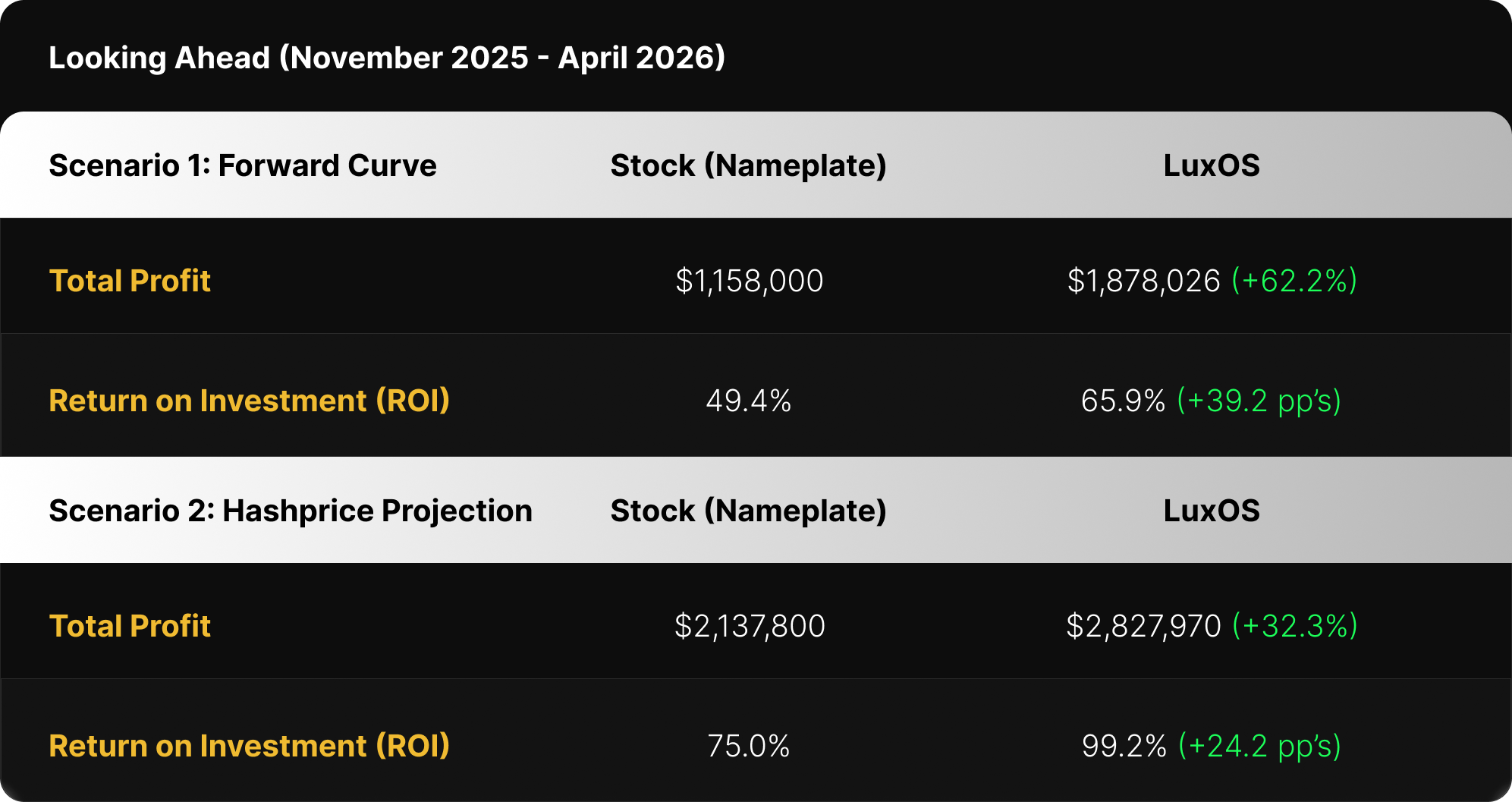Click the $1,158,000 stock profit value
Screen dimensions: 1512x802
pos(749,281)
